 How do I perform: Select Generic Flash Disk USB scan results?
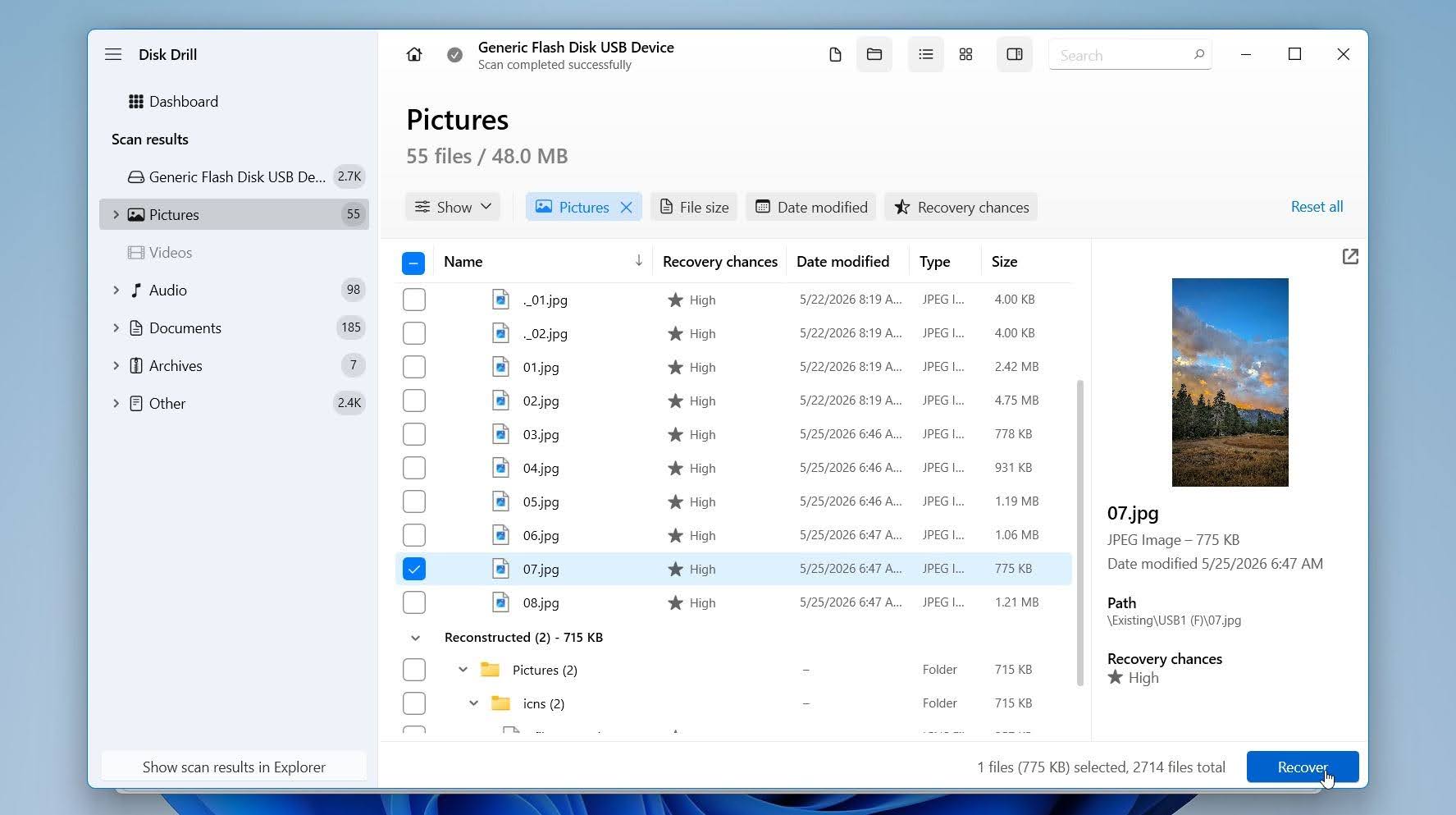[x=234, y=176]
